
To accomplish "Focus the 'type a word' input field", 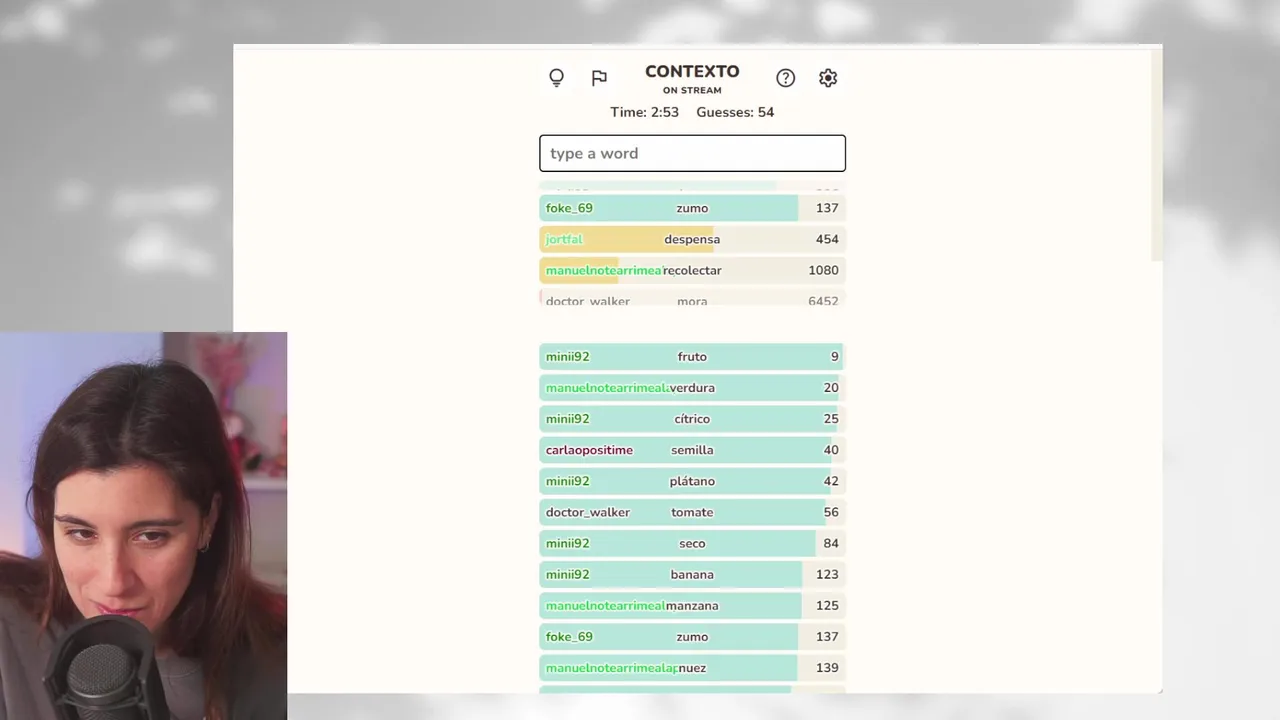I will coord(692,153).
